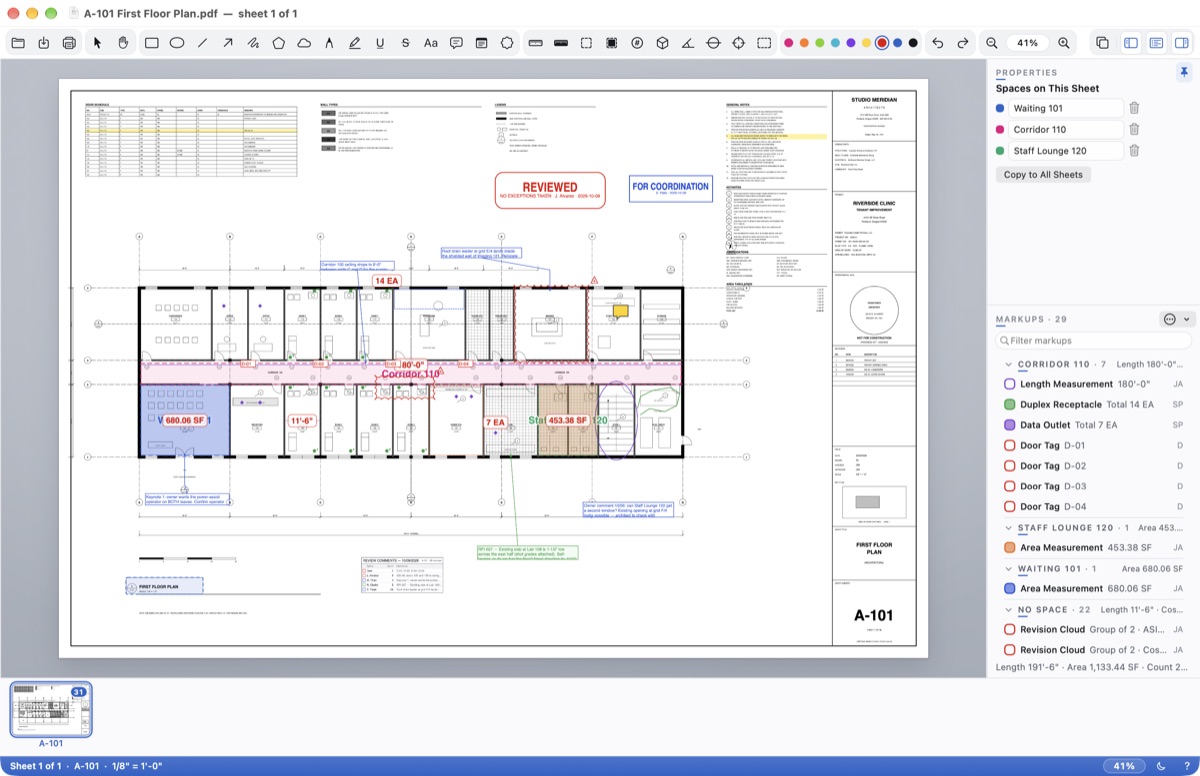1200x776 pixels.
Task: Pick the pink color swatch
Action: pos(789,43)
